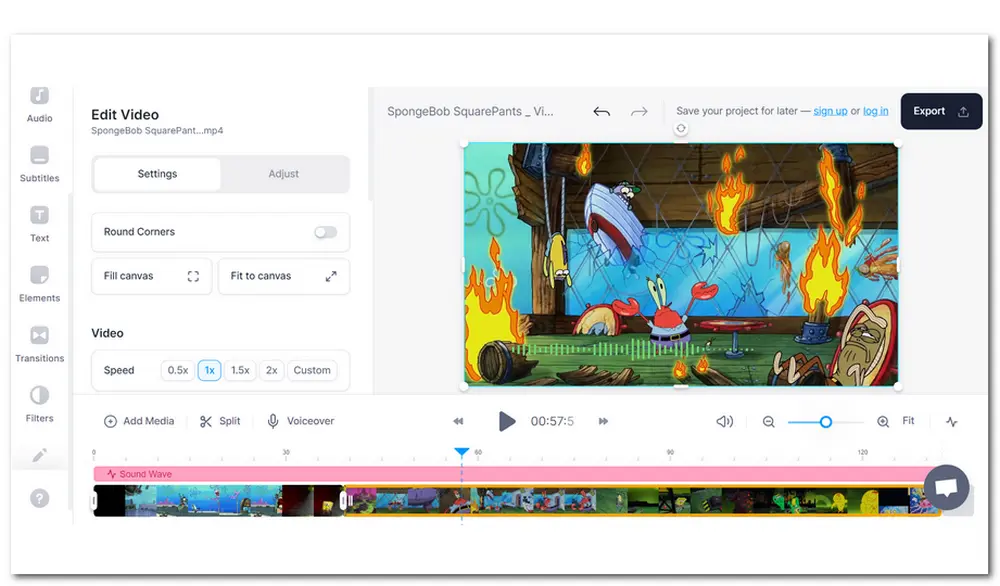Image resolution: width=1000 pixels, height=586 pixels.
Task: Set speed to 2x
Action: click(272, 370)
